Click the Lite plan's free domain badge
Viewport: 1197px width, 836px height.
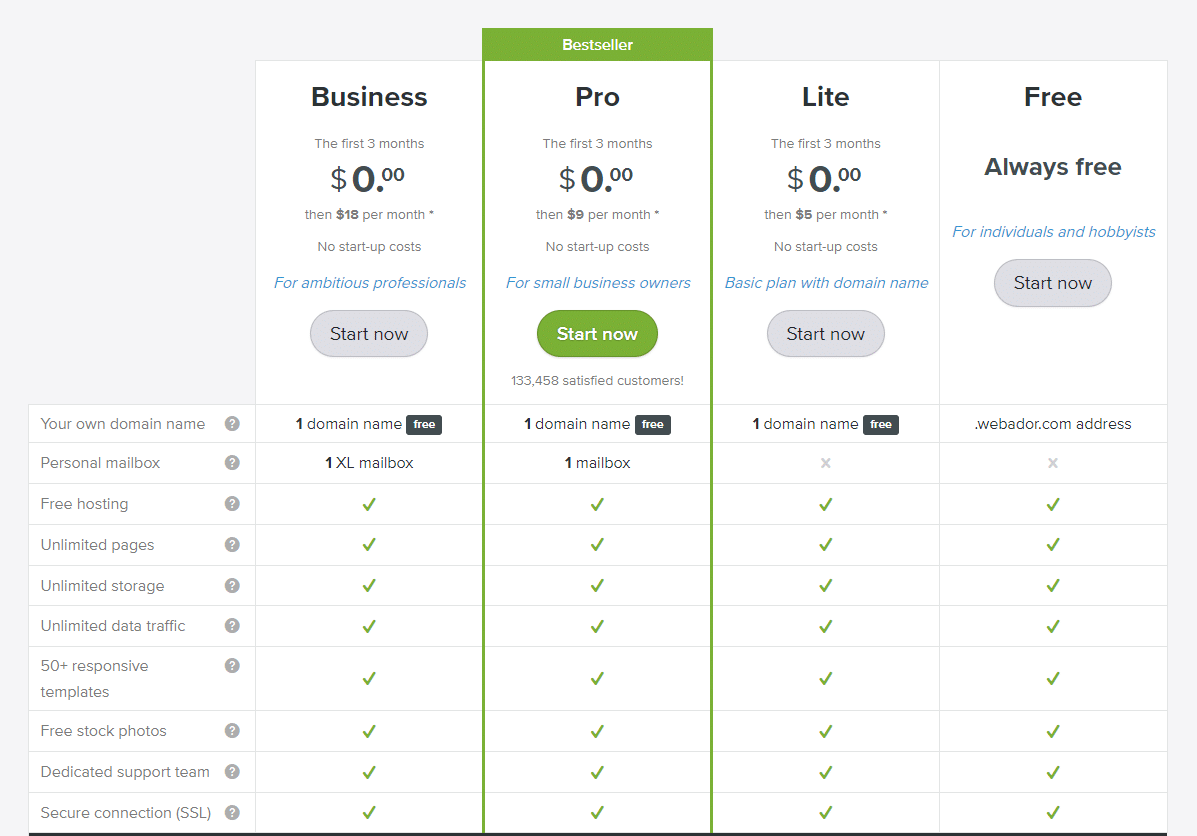coord(880,424)
